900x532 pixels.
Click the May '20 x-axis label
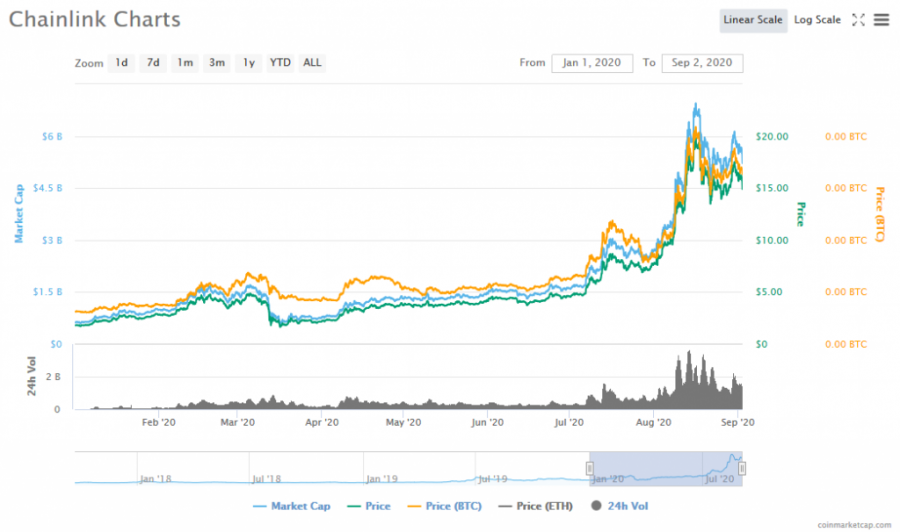click(x=404, y=422)
